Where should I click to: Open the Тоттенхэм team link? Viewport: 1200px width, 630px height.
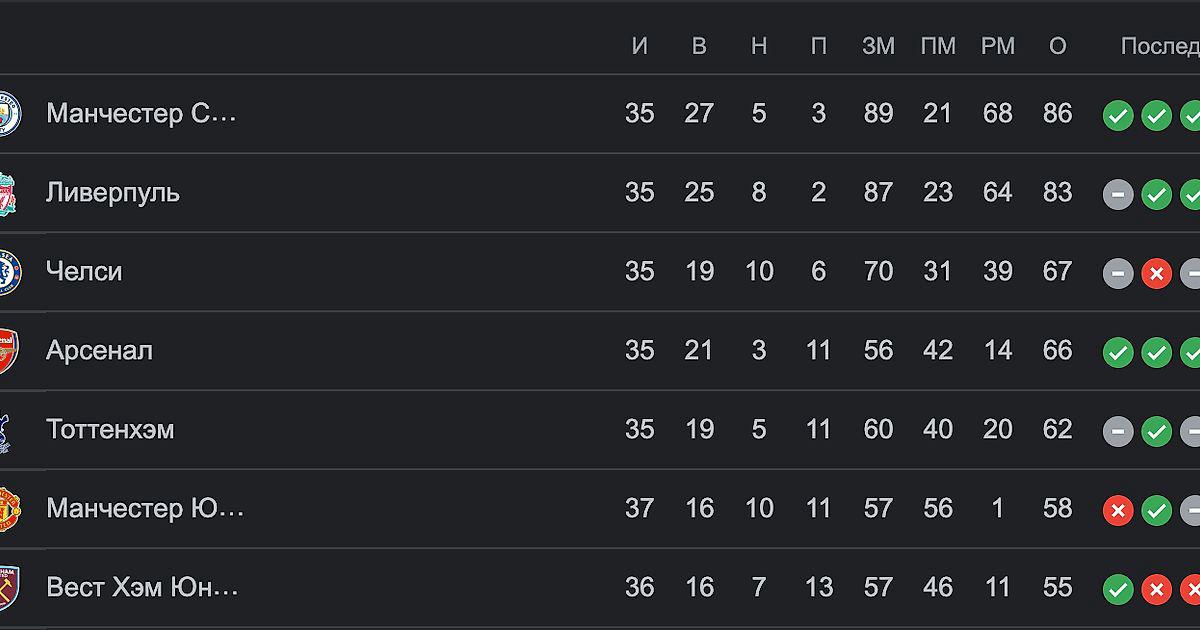point(110,429)
